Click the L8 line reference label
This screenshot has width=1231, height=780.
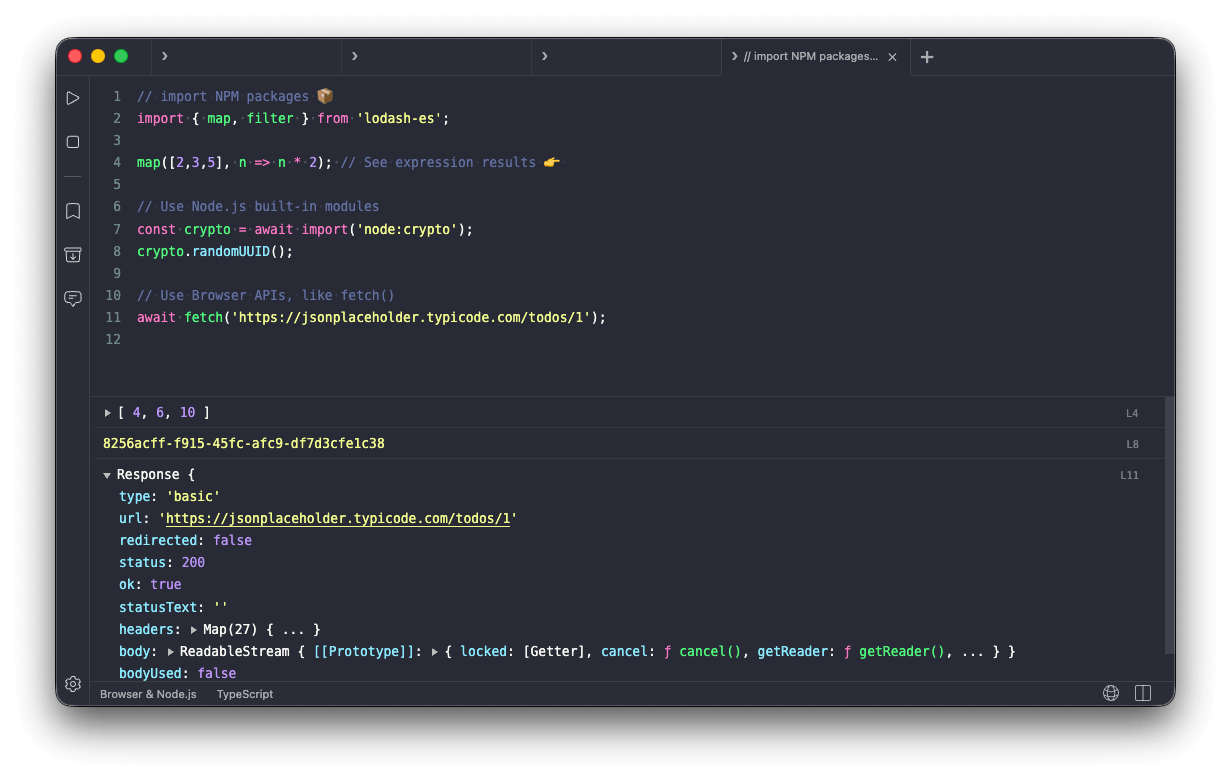pos(1132,444)
